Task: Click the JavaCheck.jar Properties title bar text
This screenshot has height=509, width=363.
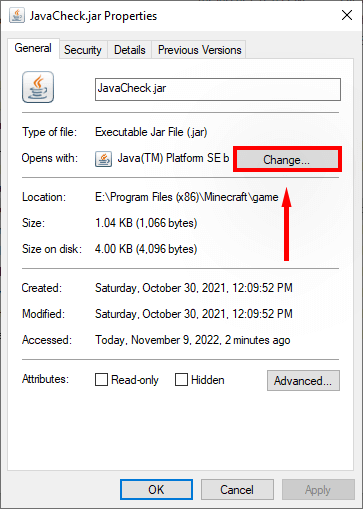Action: click(x=93, y=16)
